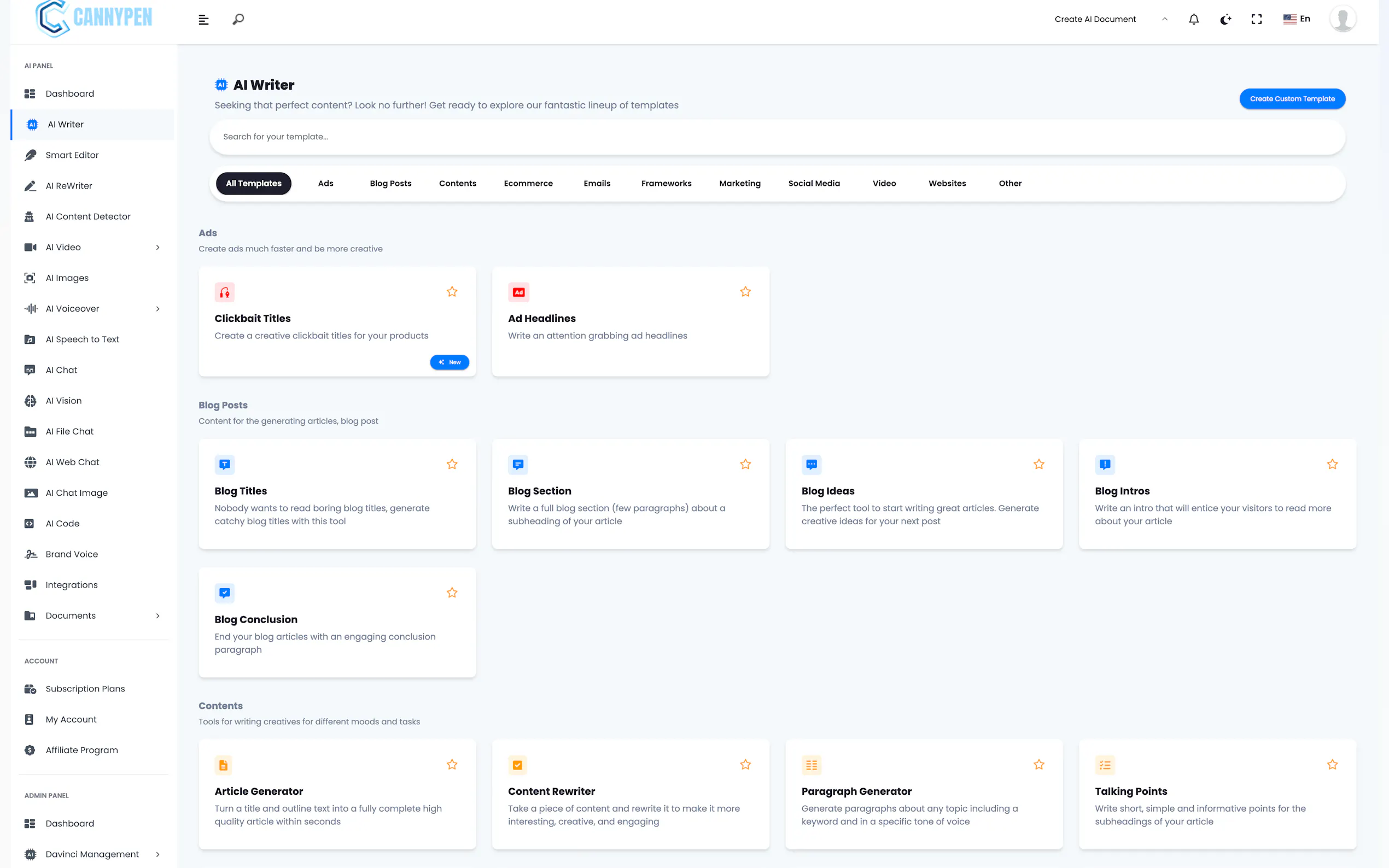Open the En language selector
Image resolution: width=1389 pixels, height=868 pixels.
coord(1297,19)
